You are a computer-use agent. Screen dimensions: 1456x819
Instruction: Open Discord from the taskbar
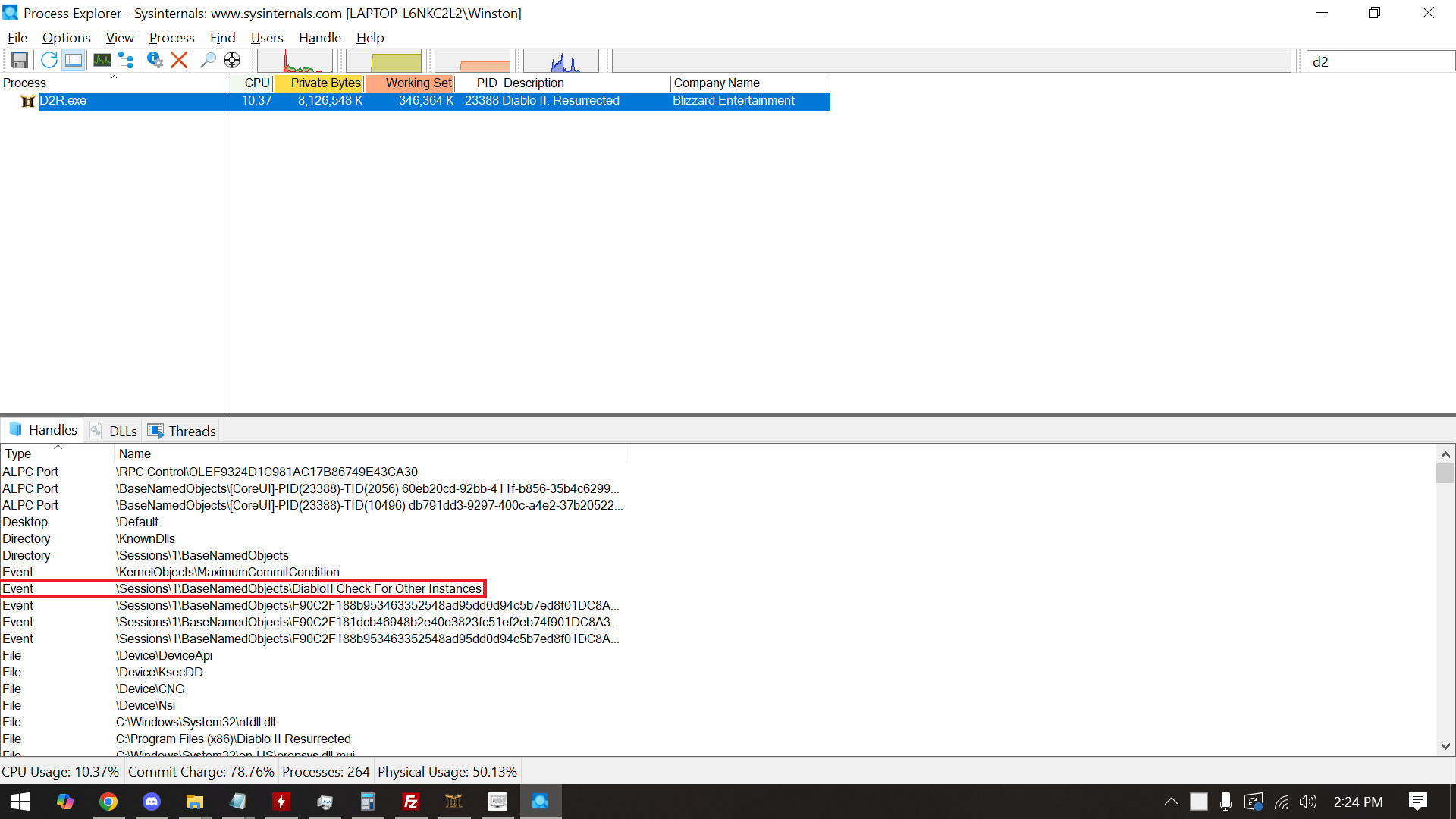coord(152,802)
